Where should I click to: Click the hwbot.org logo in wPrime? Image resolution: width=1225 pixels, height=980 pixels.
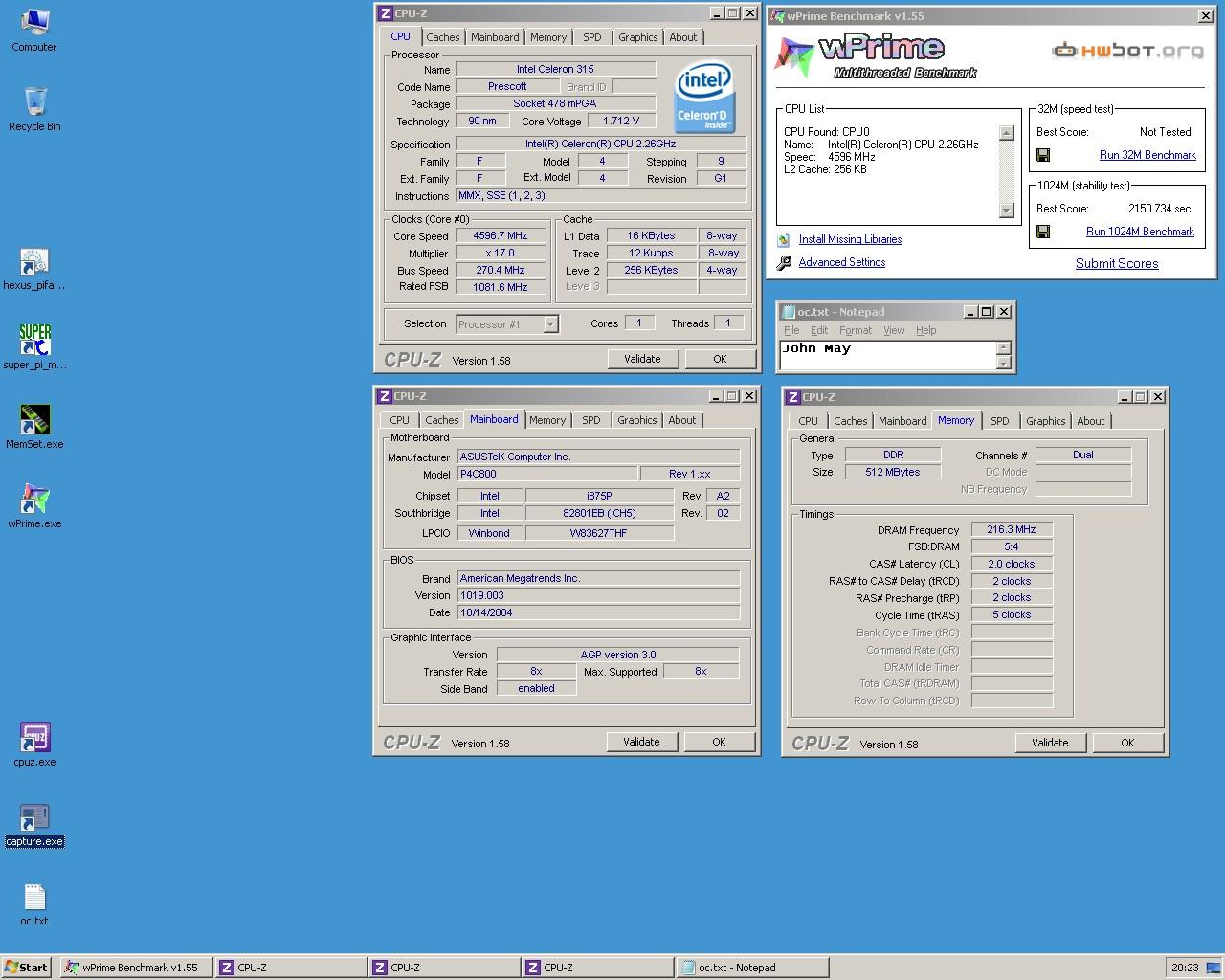[1127, 51]
